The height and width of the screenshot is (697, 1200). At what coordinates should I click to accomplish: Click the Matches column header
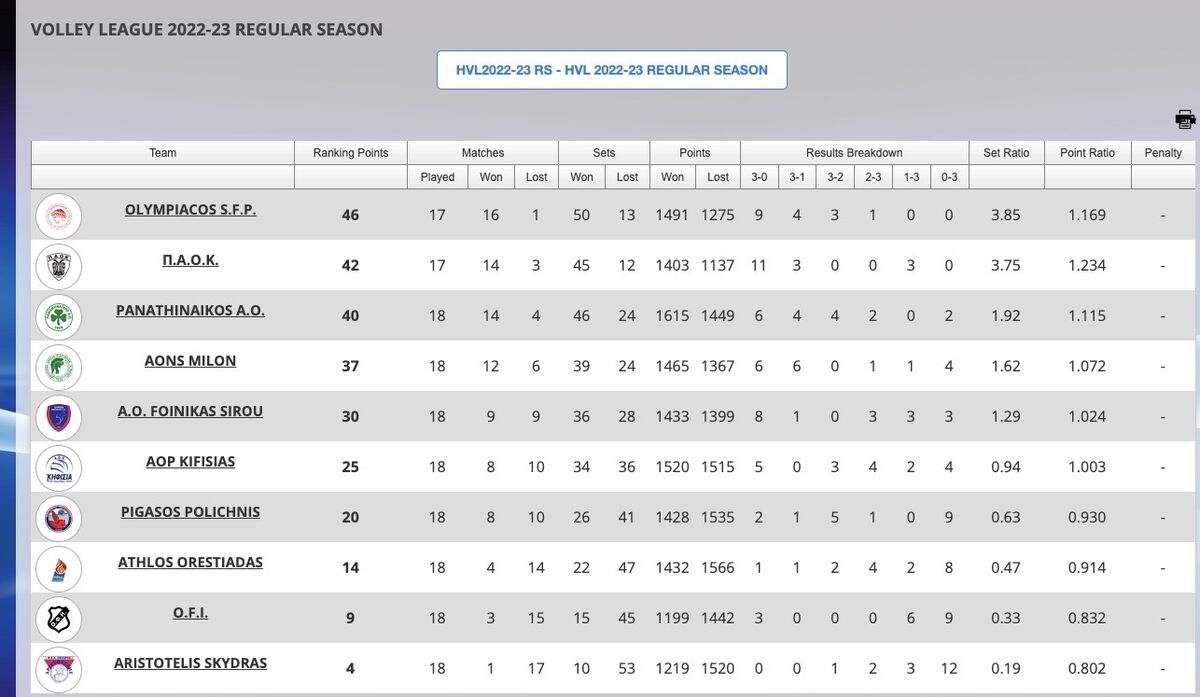pyautogui.click(x=483, y=153)
